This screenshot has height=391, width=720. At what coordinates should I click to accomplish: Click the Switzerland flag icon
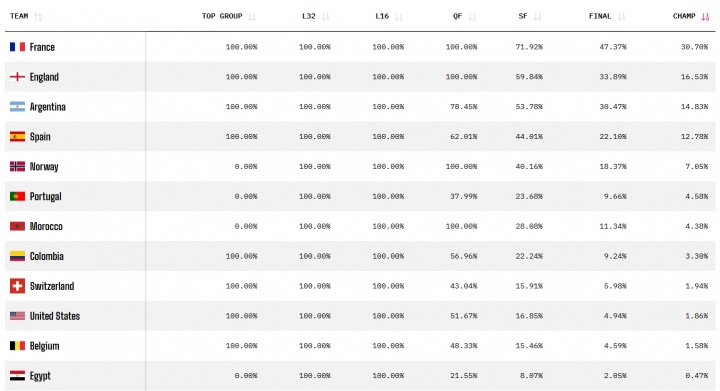(17, 286)
